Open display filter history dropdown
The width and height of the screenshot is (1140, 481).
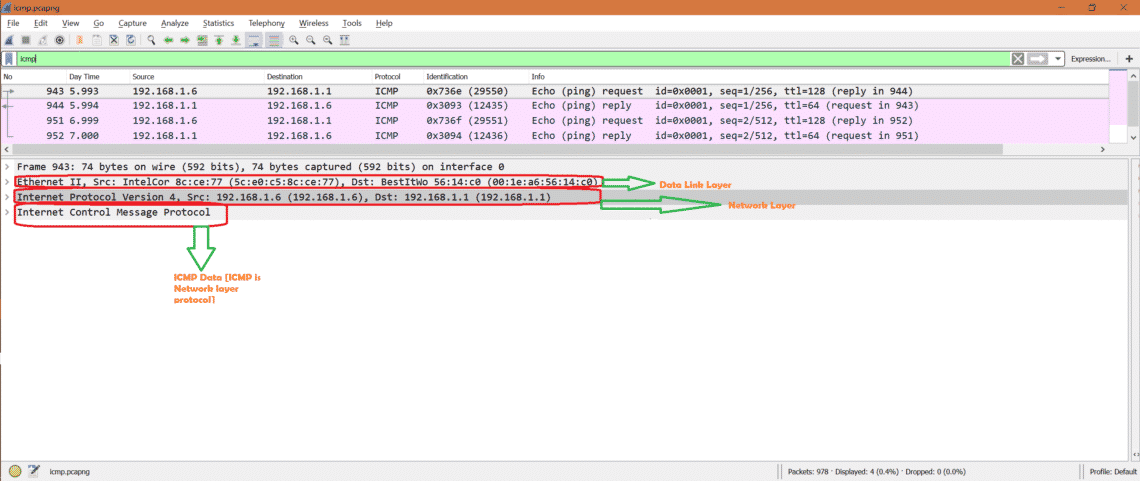pos(1057,59)
